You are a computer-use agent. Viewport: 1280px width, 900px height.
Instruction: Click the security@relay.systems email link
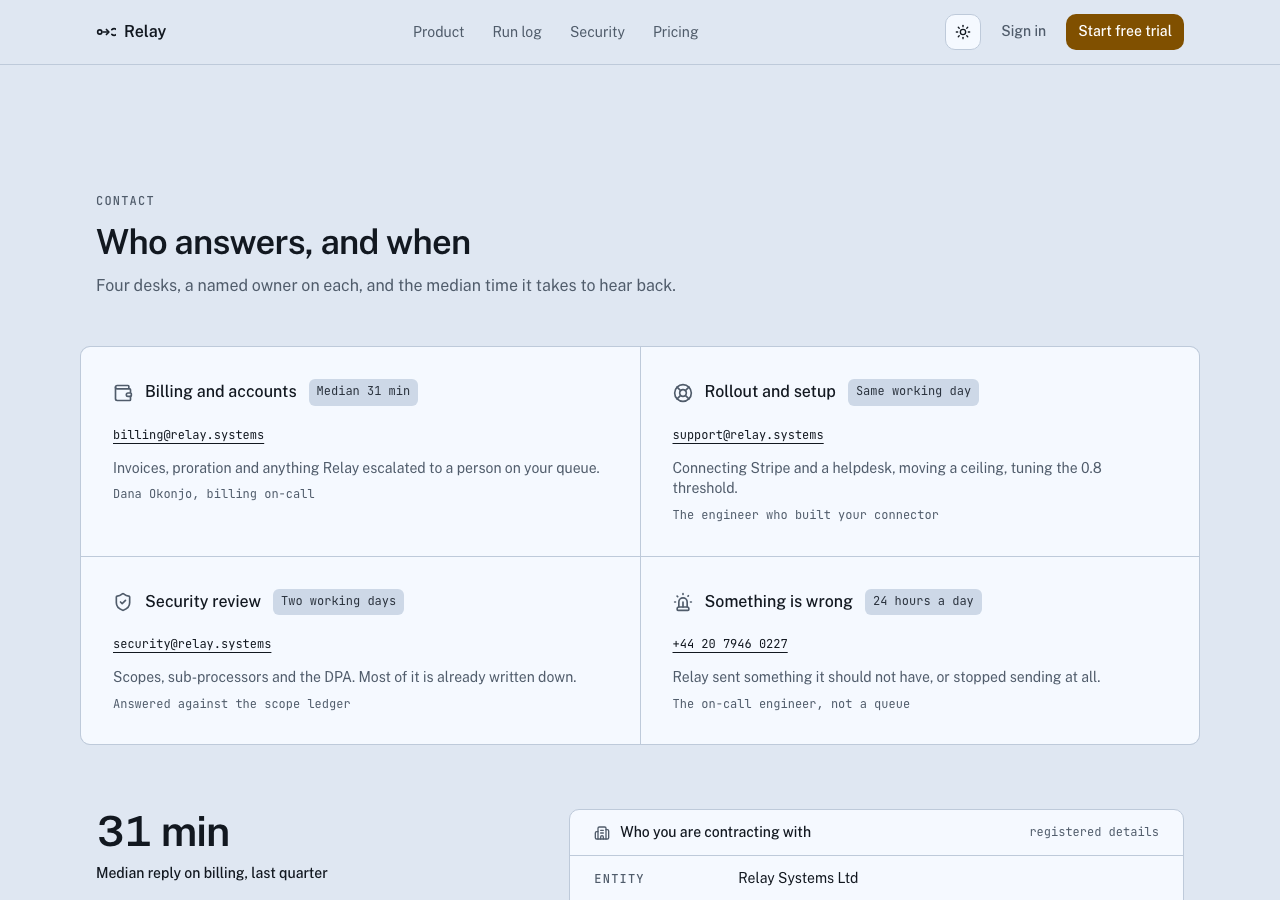click(x=192, y=644)
